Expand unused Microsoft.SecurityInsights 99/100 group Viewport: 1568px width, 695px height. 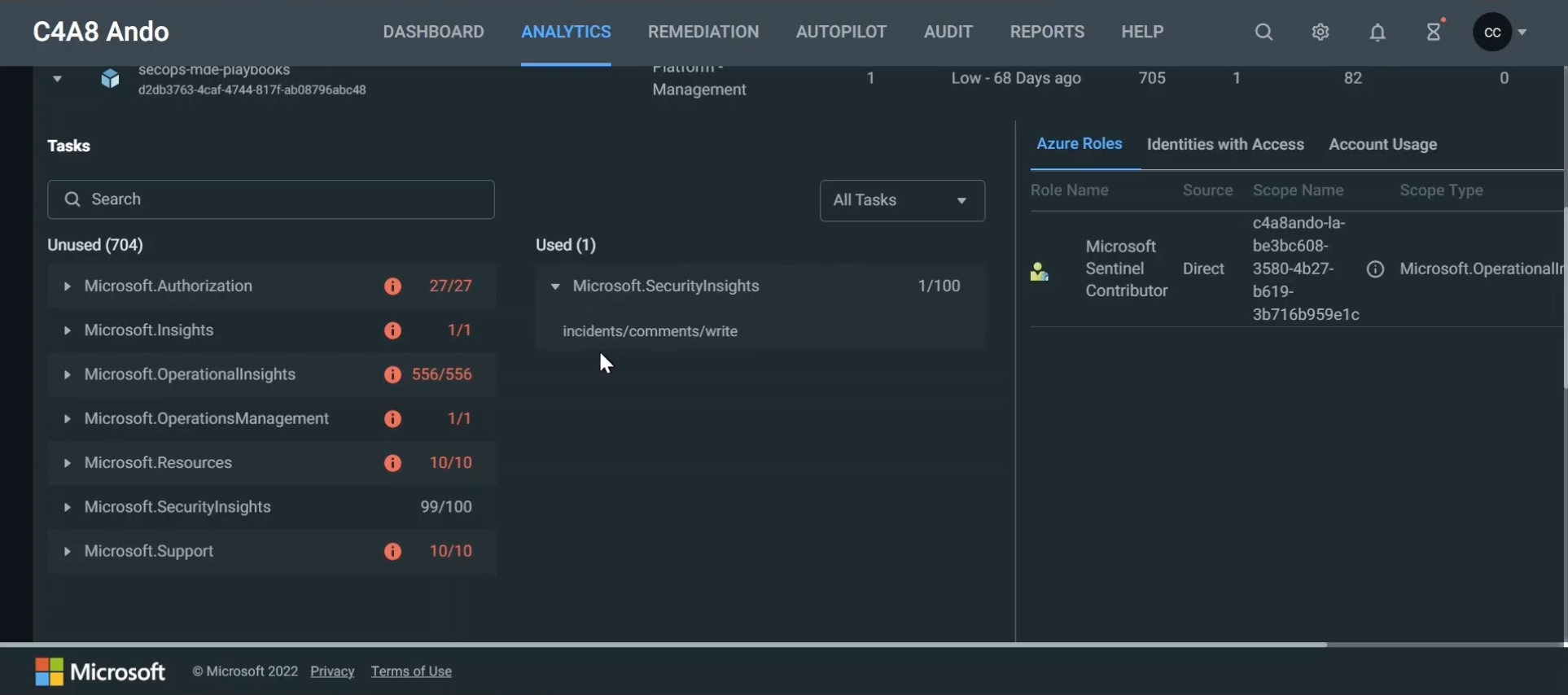point(67,507)
